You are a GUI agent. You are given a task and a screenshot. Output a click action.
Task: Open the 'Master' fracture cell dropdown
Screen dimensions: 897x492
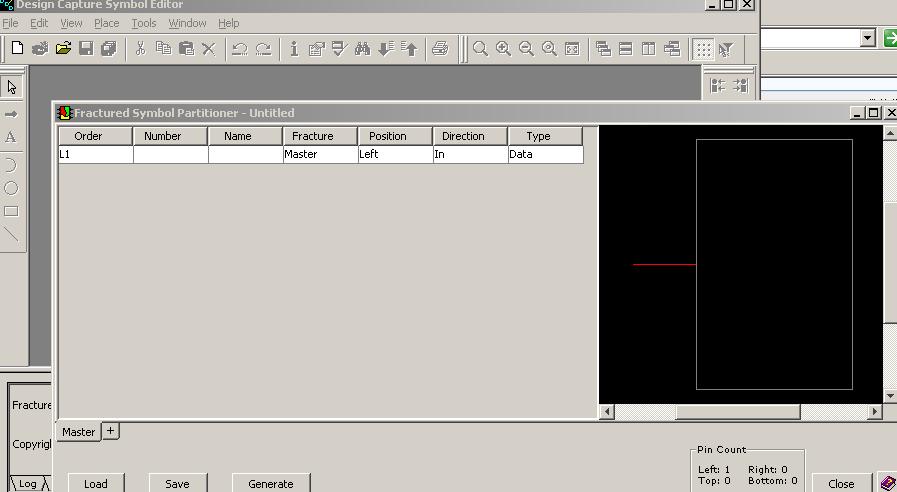pyautogui.click(x=320, y=154)
